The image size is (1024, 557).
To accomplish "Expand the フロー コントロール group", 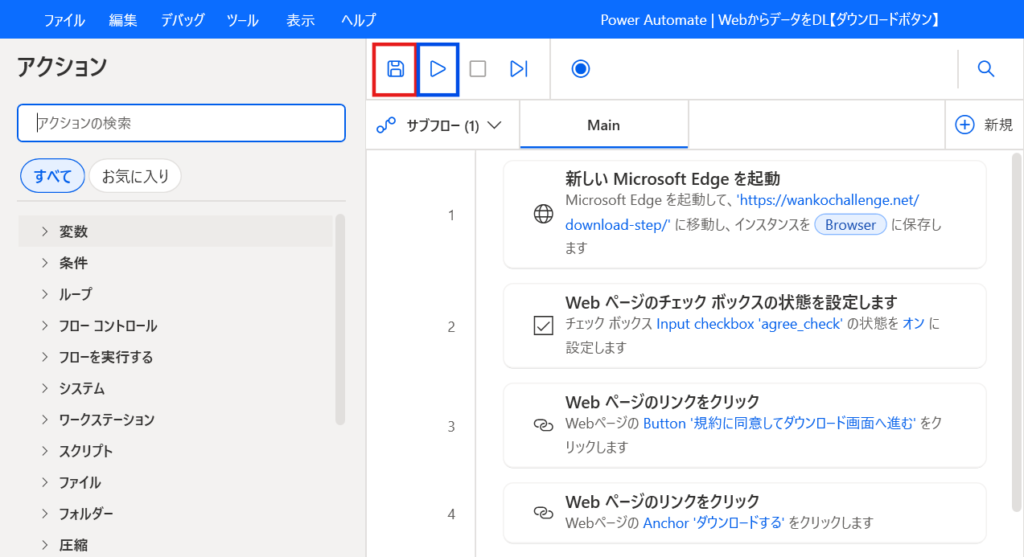I will pyautogui.click(x=175, y=325).
